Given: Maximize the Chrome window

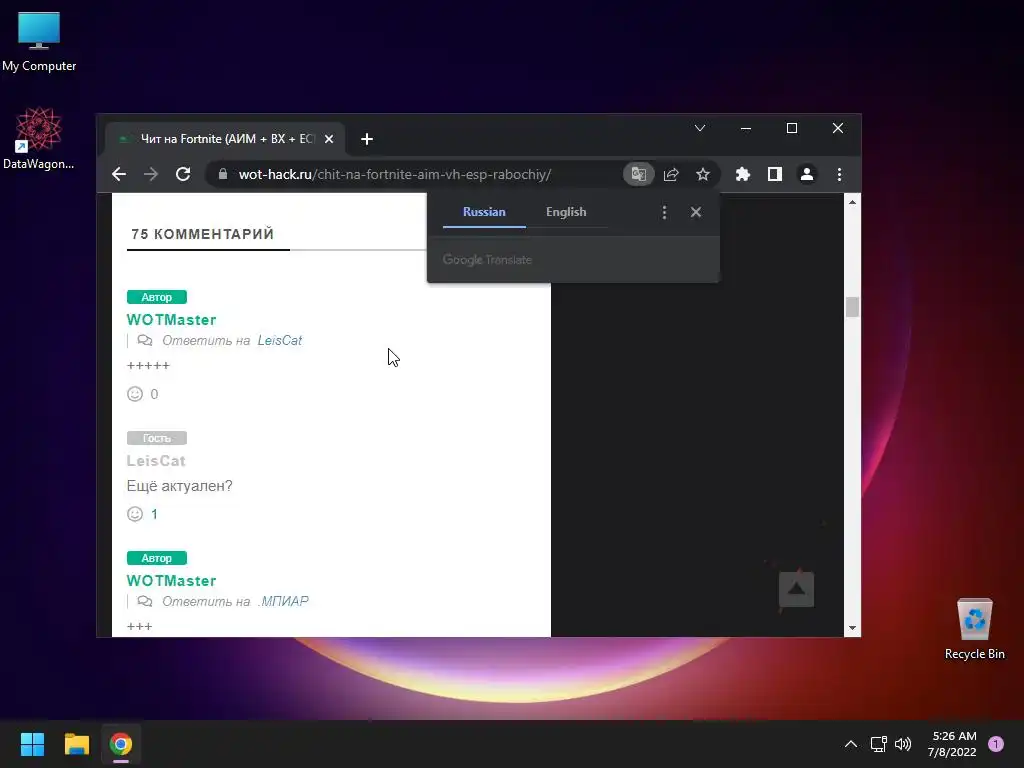Looking at the screenshot, I should pyautogui.click(x=792, y=128).
